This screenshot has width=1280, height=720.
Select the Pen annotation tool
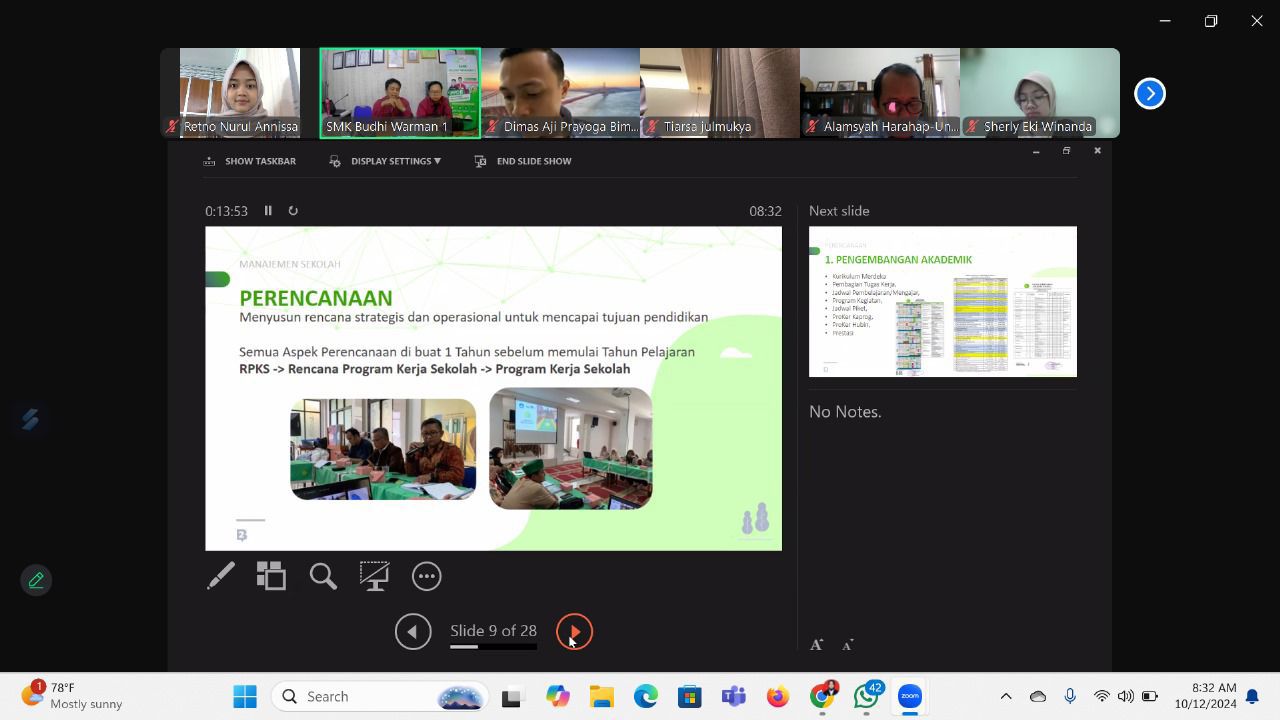(x=221, y=575)
